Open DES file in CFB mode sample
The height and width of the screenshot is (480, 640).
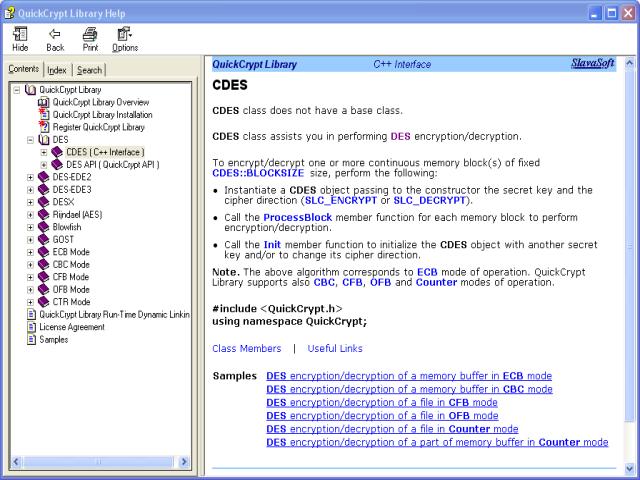[x=382, y=402]
